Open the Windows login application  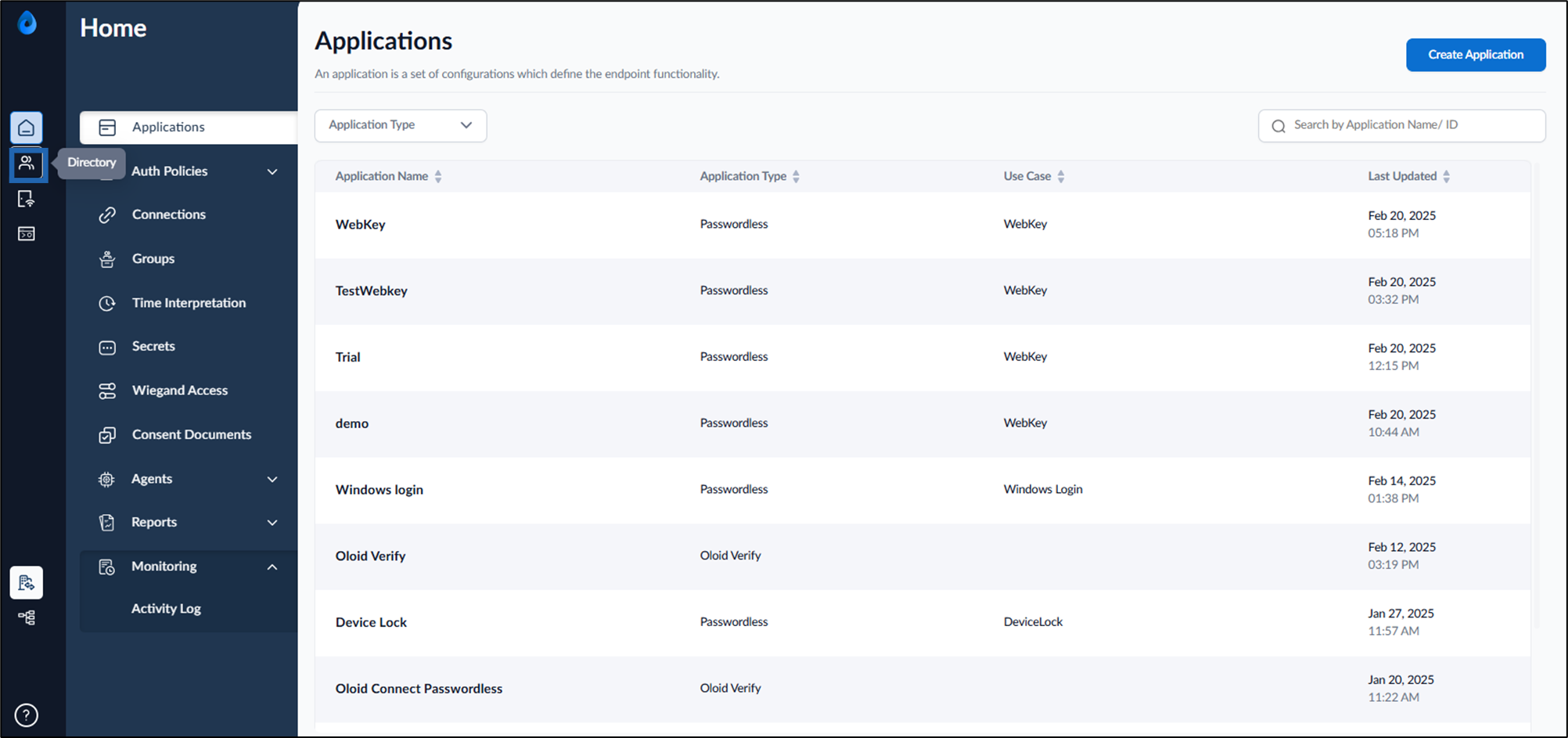point(379,490)
